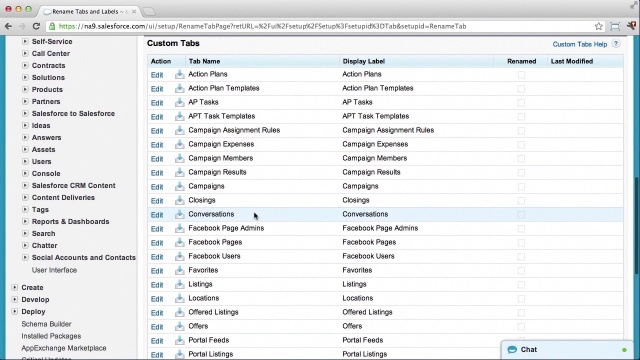This screenshot has height=360, width=640.
Task: Open Schema Builder in the sidebar
Action: coord(46,324)
